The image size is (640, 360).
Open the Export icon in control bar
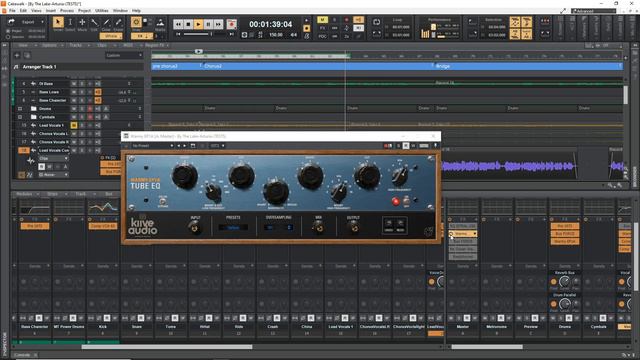(x=11, y=21)
